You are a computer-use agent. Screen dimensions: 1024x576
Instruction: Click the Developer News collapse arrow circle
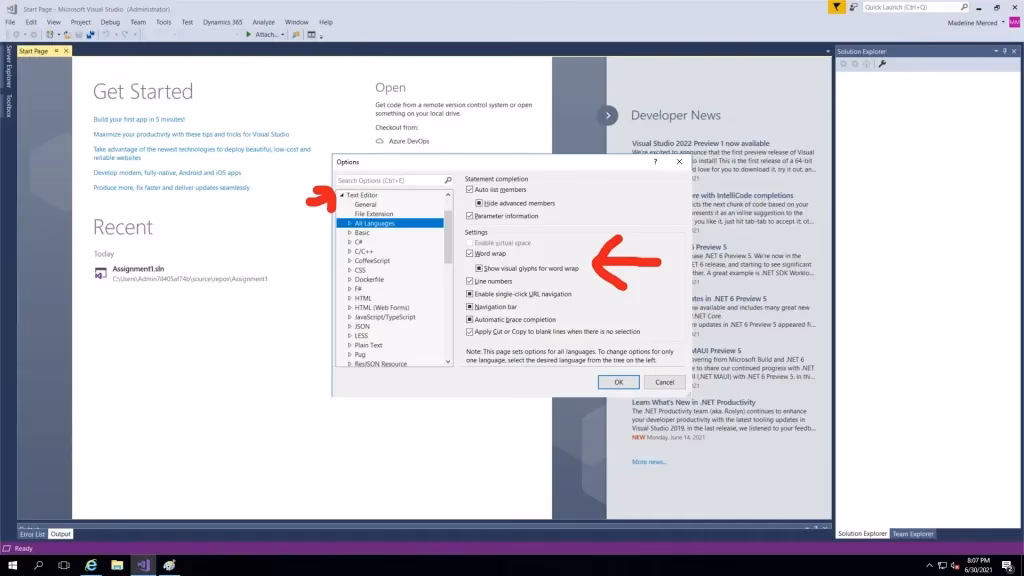coord(607,116)
